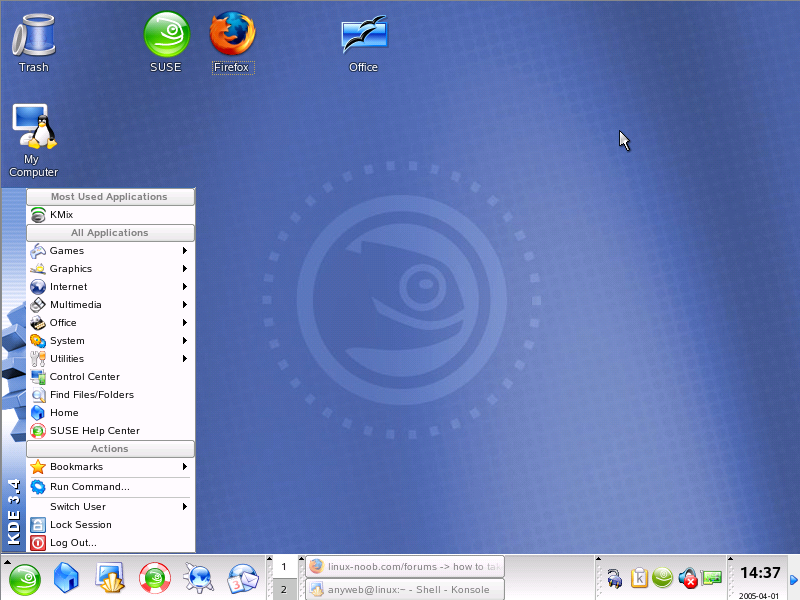Viewport: 800px width, 600px height.
Task: Activate the linux-noob.com Firefox taskbar entry
Action: point(405,567)
